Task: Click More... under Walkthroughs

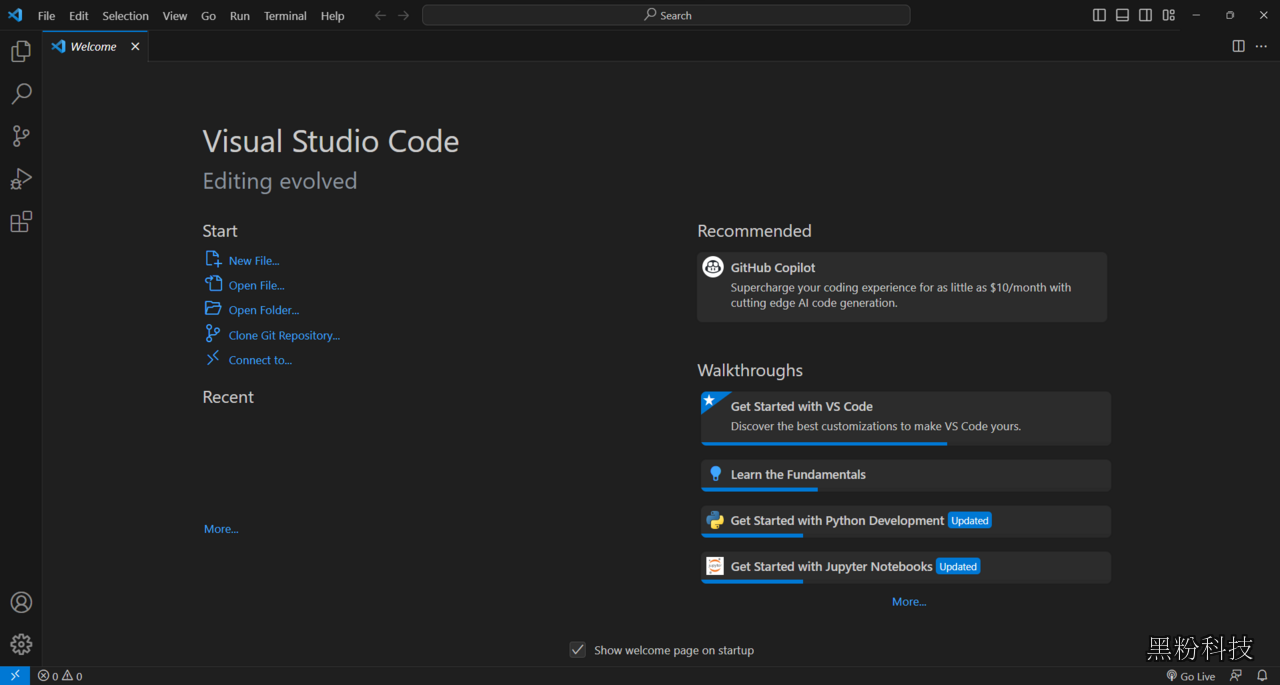Action: tap(909, 602)
